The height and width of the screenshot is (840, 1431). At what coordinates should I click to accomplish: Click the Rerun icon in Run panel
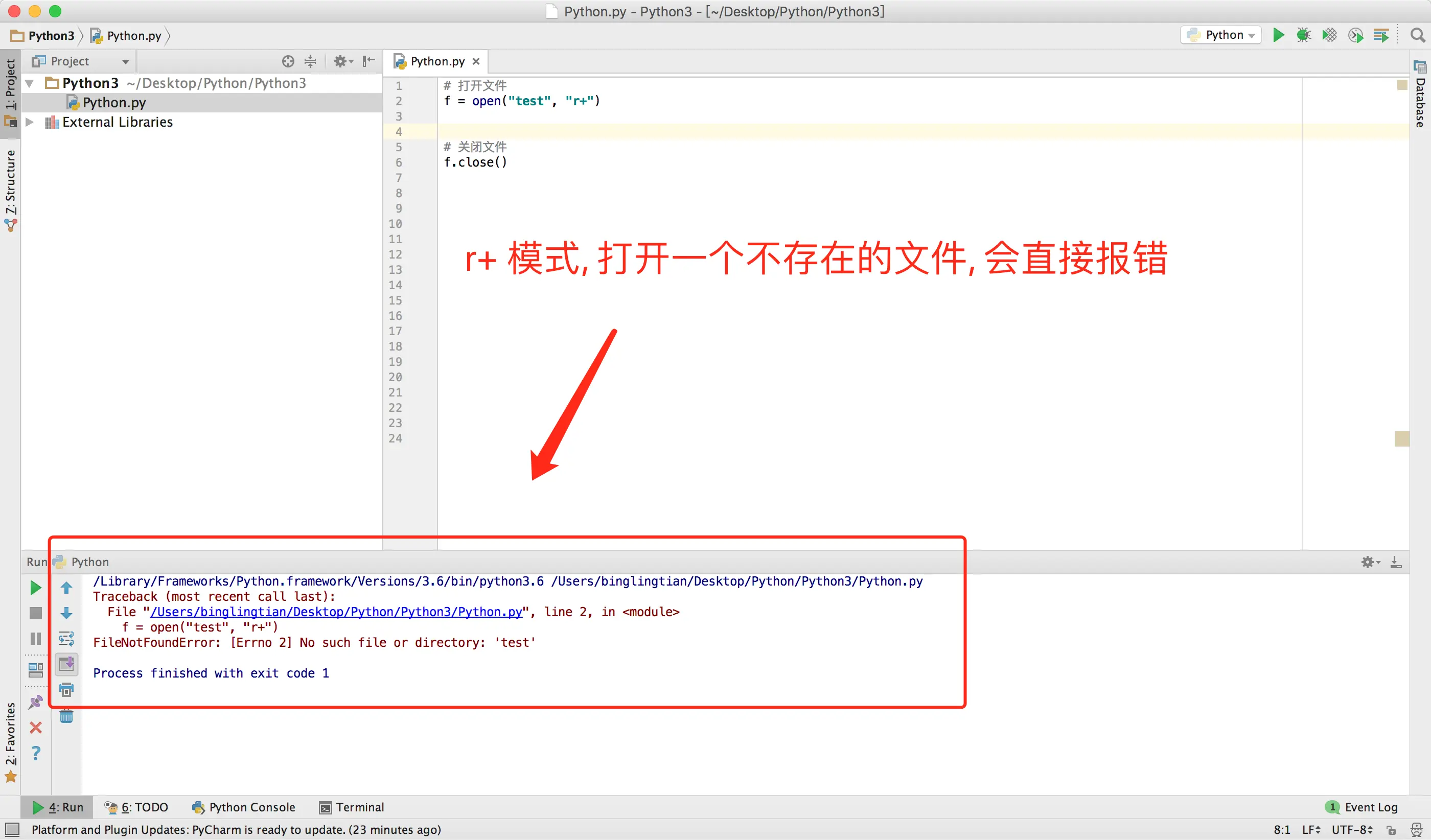(x=35, y=588)
